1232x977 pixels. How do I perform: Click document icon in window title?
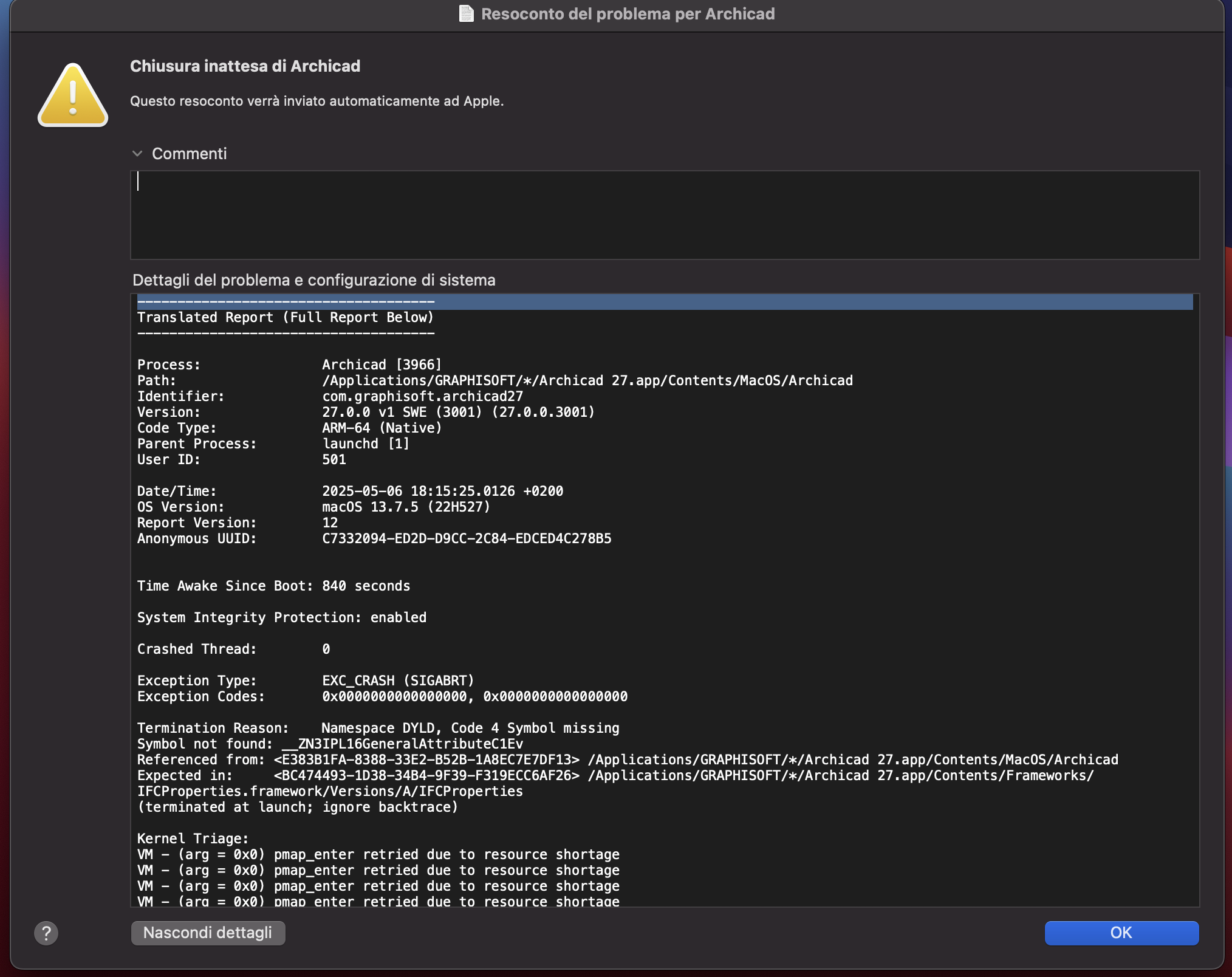click(466, 13)
